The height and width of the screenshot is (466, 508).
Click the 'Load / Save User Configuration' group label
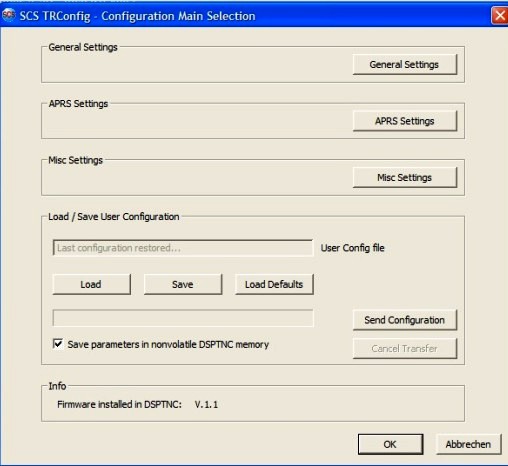click(114, 217)
